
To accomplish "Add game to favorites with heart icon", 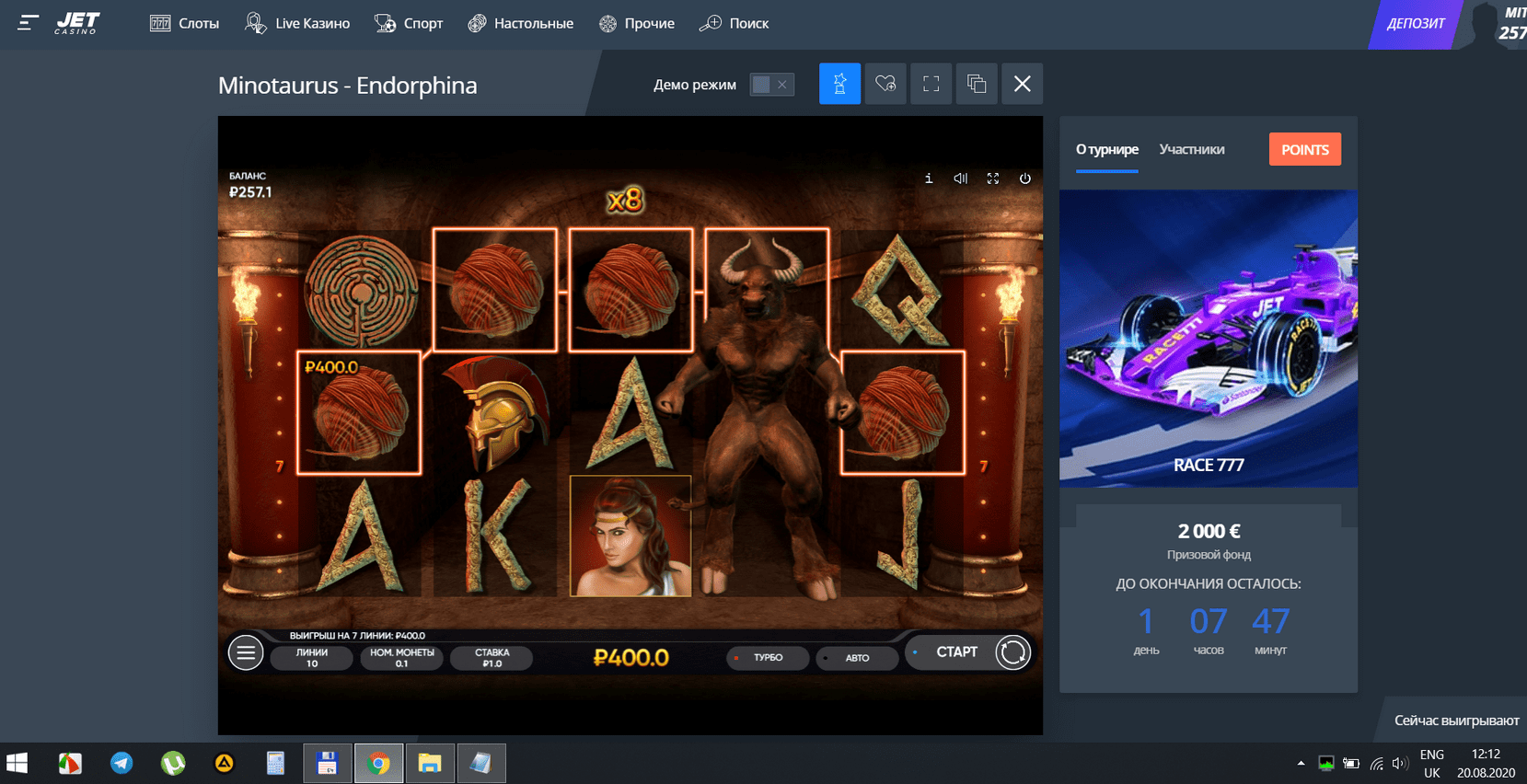I will coord(885,84).
